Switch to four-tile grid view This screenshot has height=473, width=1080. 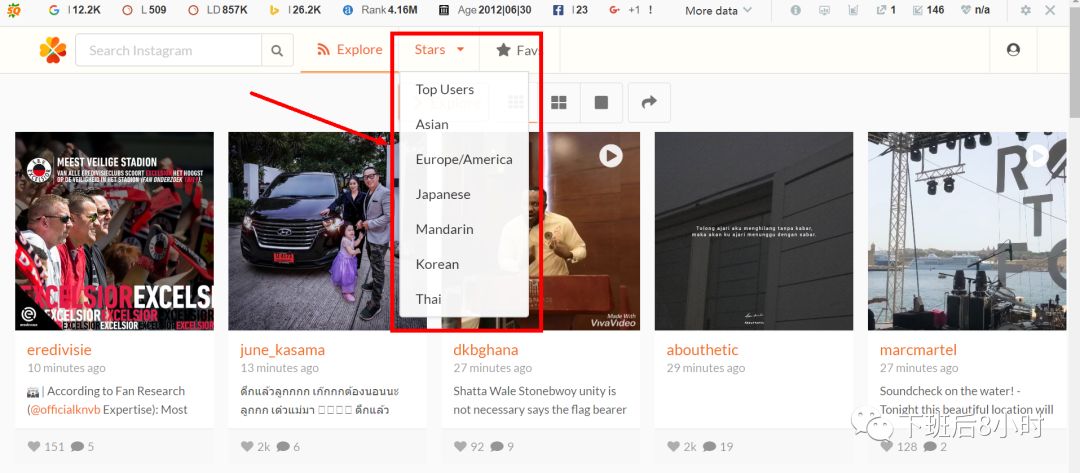coord(559,103)
